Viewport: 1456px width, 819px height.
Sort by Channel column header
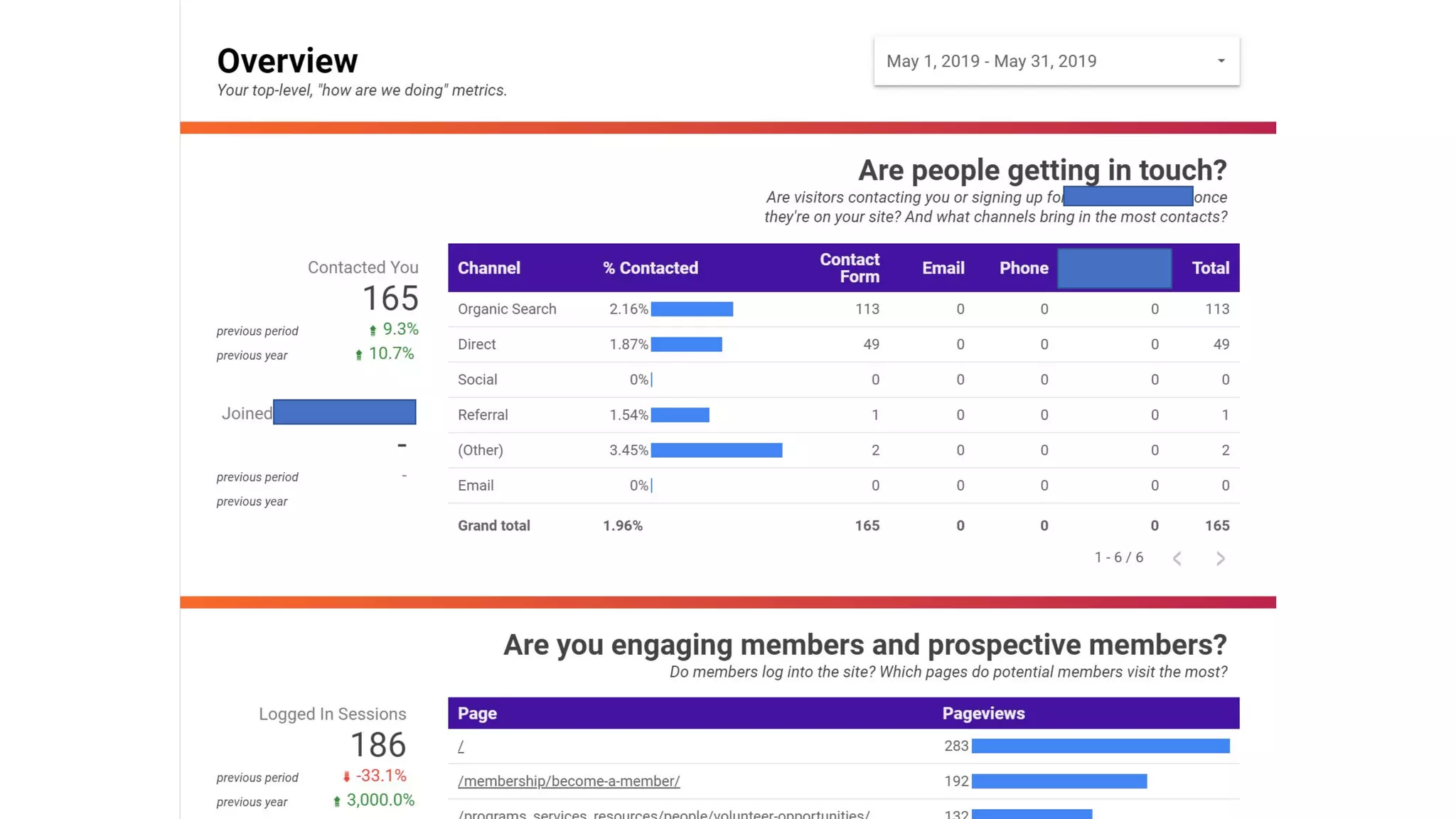coord(489,268)
